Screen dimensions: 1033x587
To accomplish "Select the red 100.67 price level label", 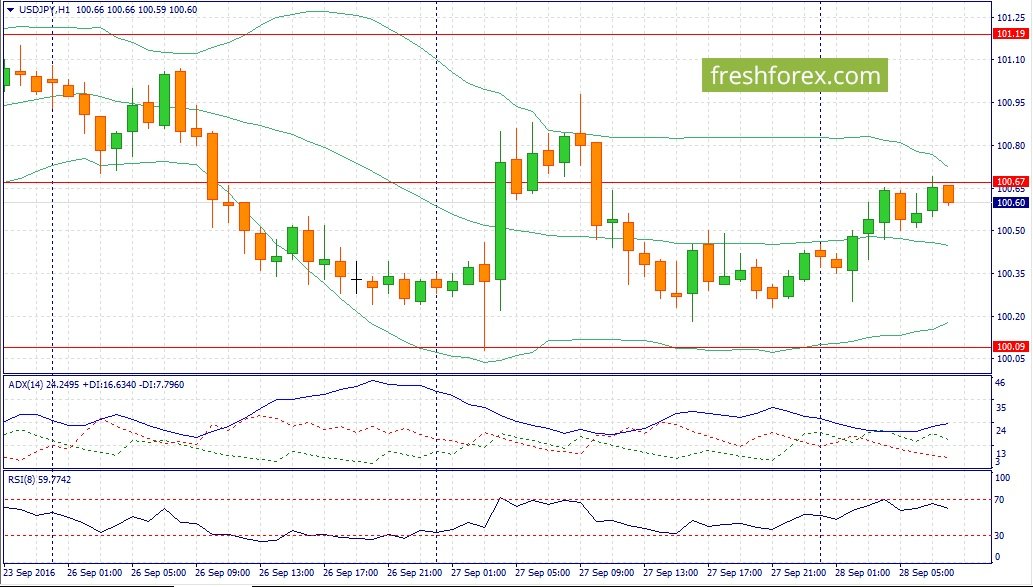I will pyautogui.click(x=1011, y=181).
